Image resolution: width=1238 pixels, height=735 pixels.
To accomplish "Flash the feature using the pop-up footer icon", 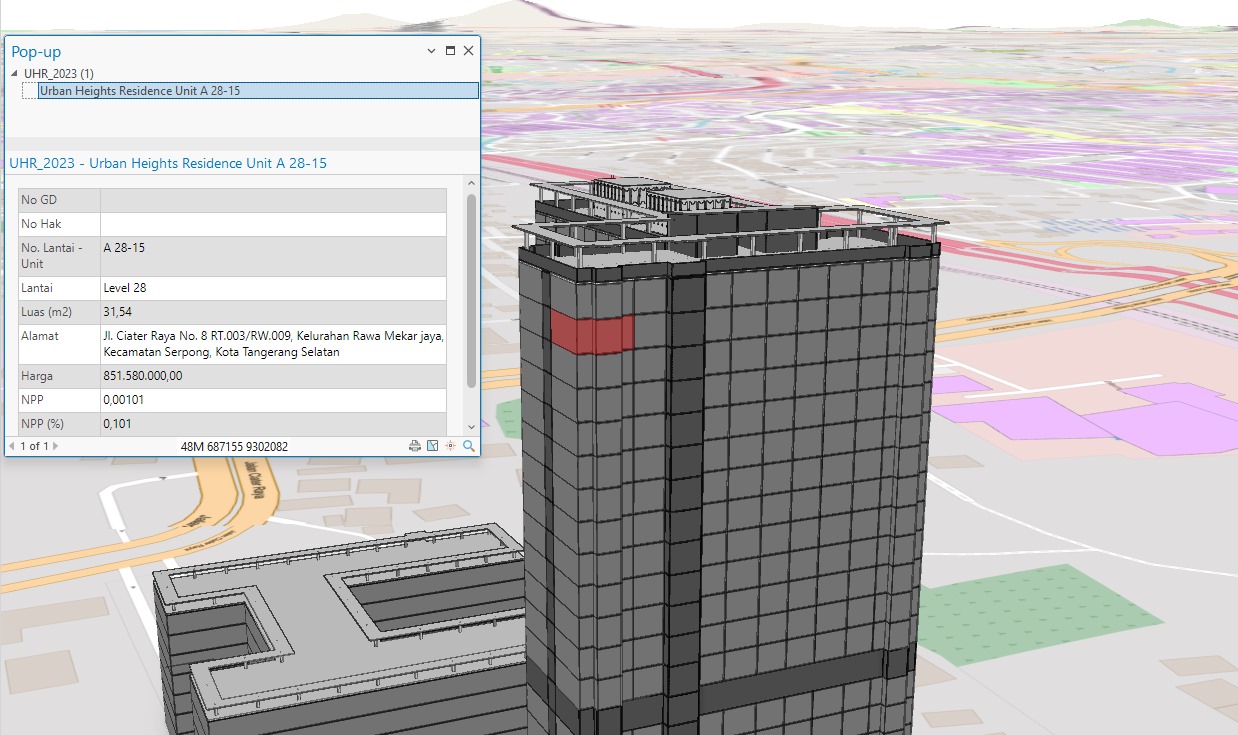I will coord(450,446).
